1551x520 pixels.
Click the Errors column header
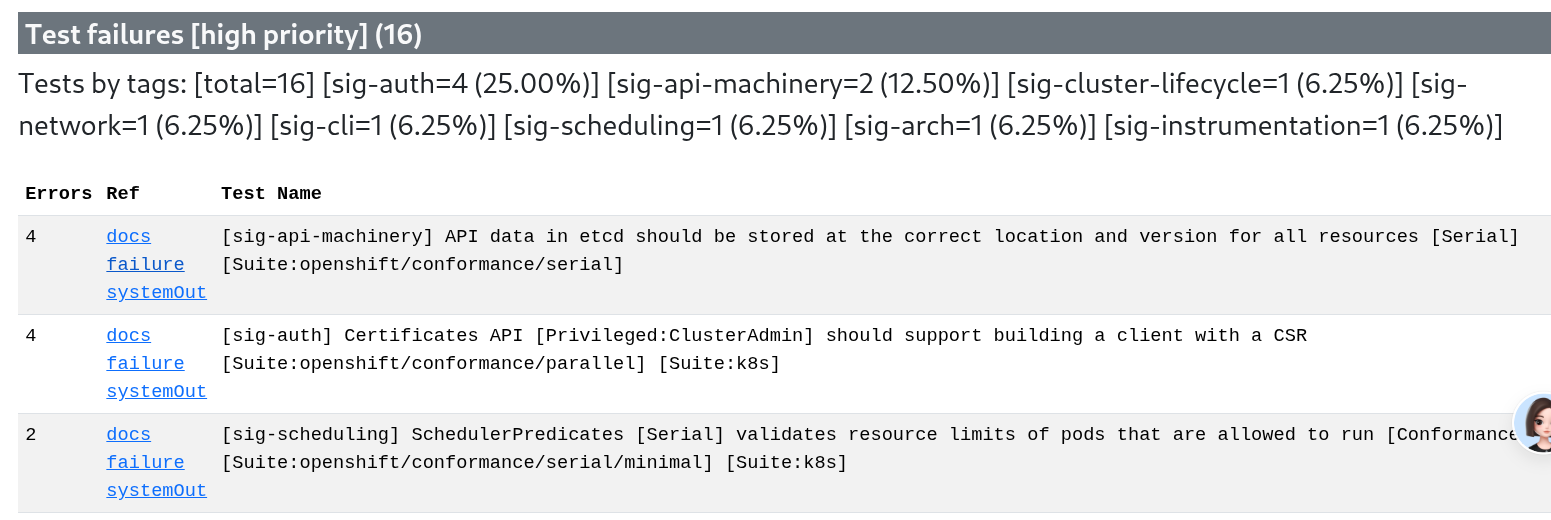pyautogui.click(x=58, y=194)
